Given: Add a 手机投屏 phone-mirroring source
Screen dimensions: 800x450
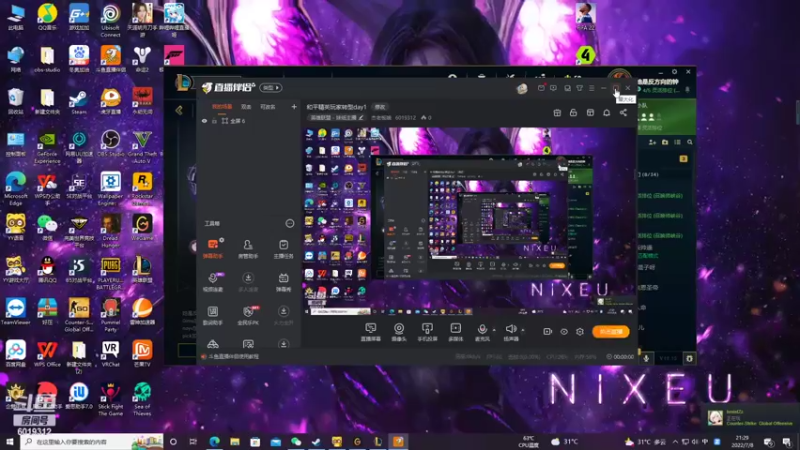Looking at the screenshot, I should [x=427, y=332].
